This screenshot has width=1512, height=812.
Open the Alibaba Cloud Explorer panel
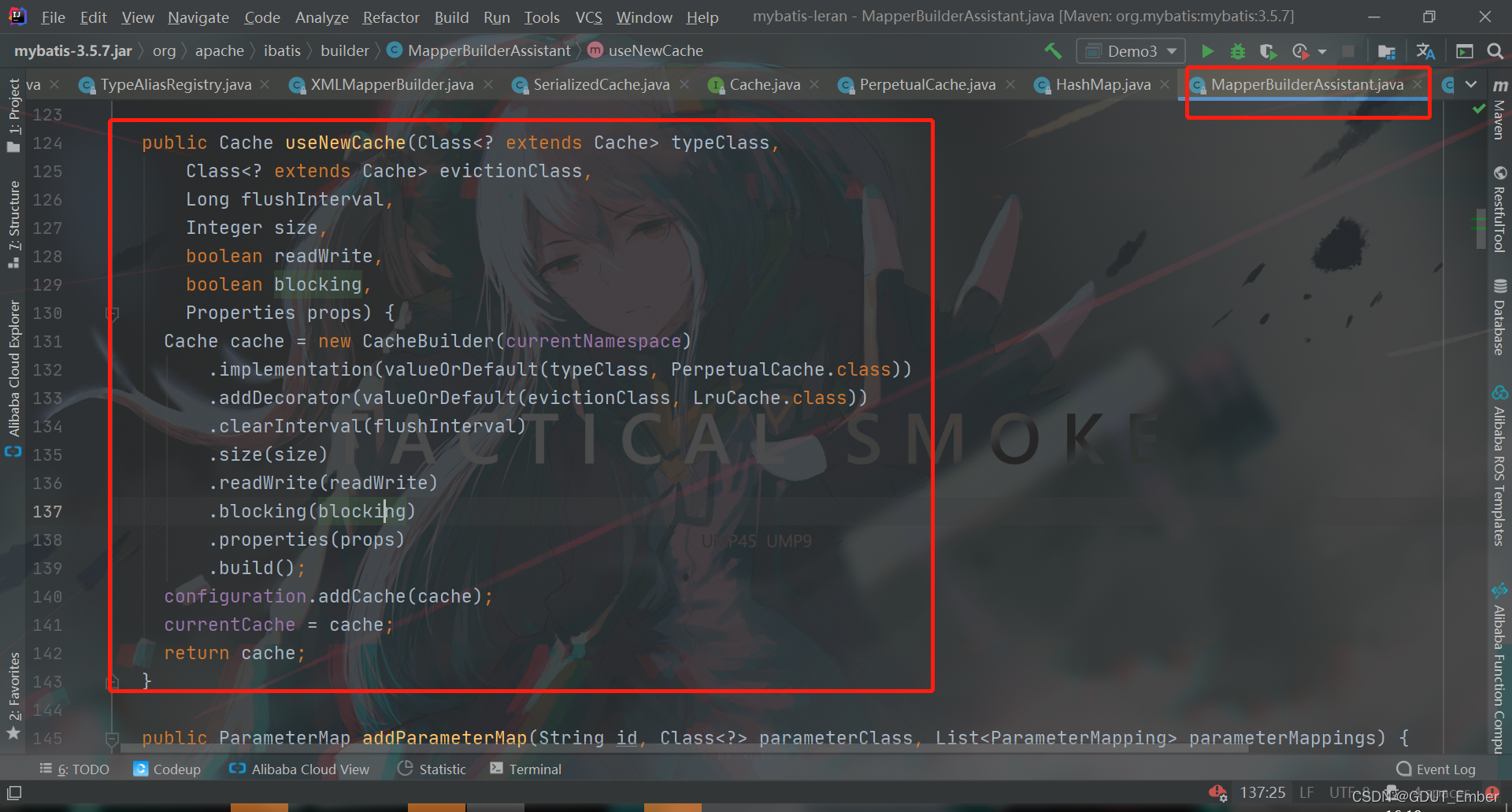pos(13,378)
